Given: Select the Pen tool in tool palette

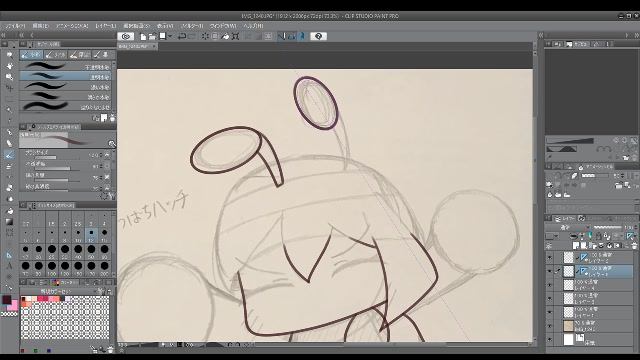Looking at the screenshot, I should [10, 132].
